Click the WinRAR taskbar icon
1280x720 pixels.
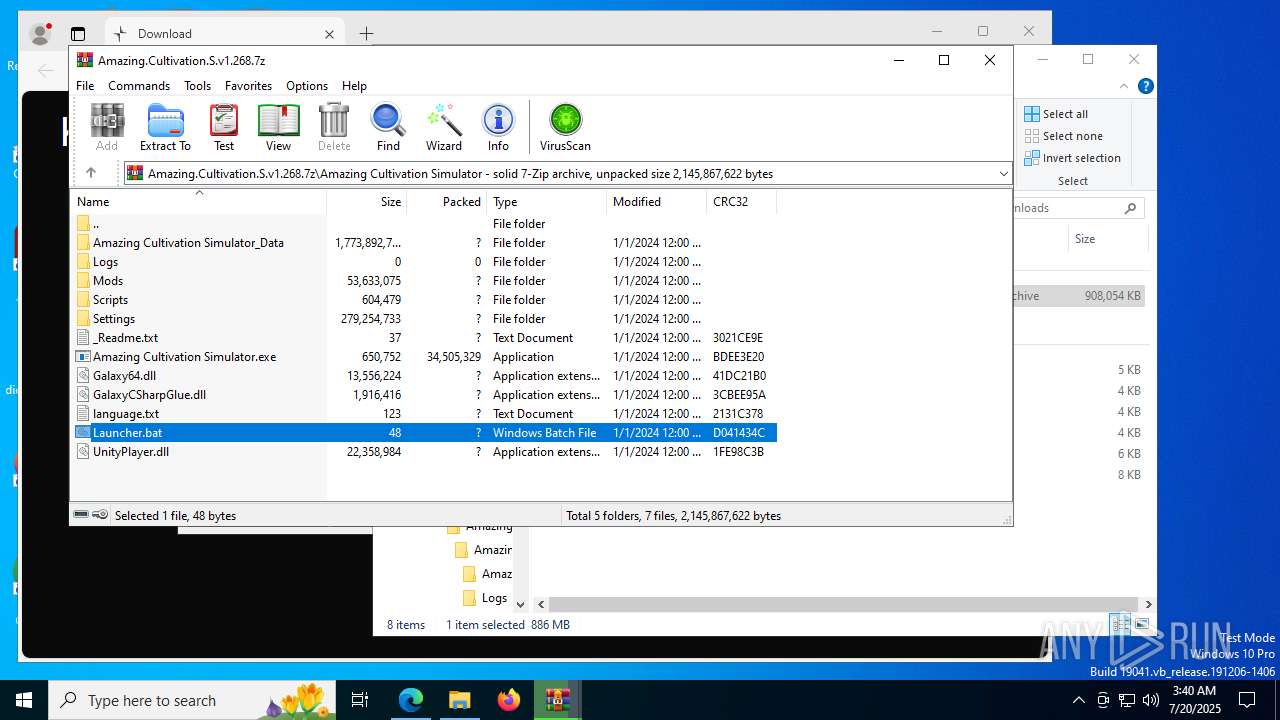click(x=557, y=700)
